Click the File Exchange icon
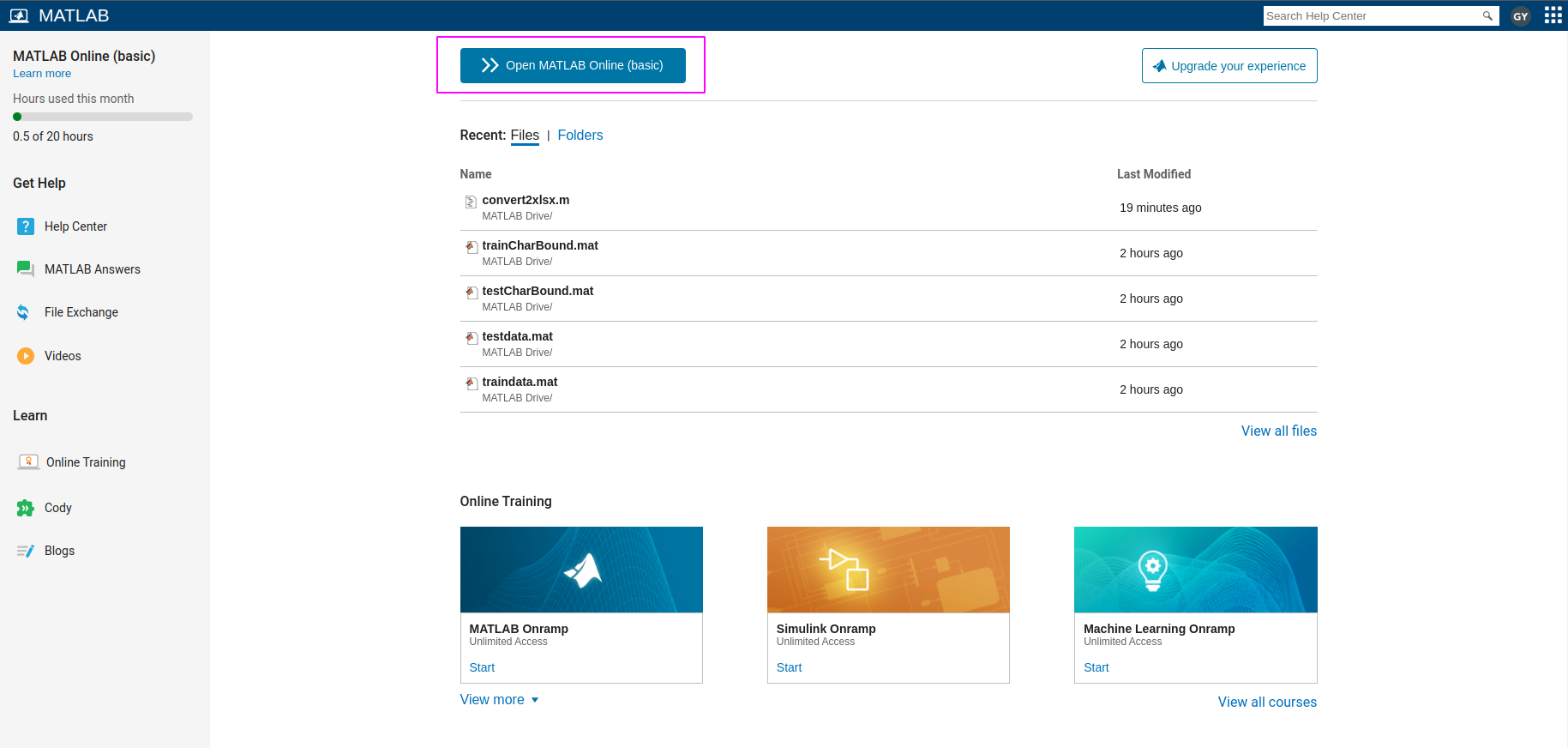The height and width of the screenshot is (748, 1568). pyautogui.click(x=23, y=312)
